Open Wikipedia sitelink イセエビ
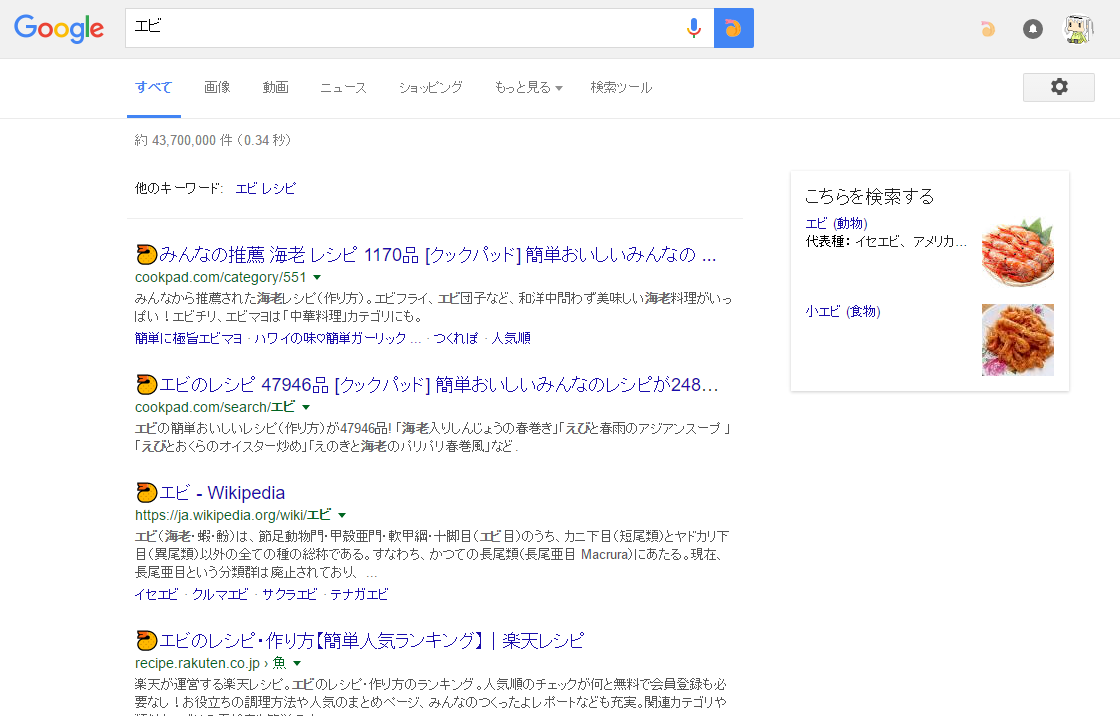Viewport: 1120px width, 716px height. [156, 594]
